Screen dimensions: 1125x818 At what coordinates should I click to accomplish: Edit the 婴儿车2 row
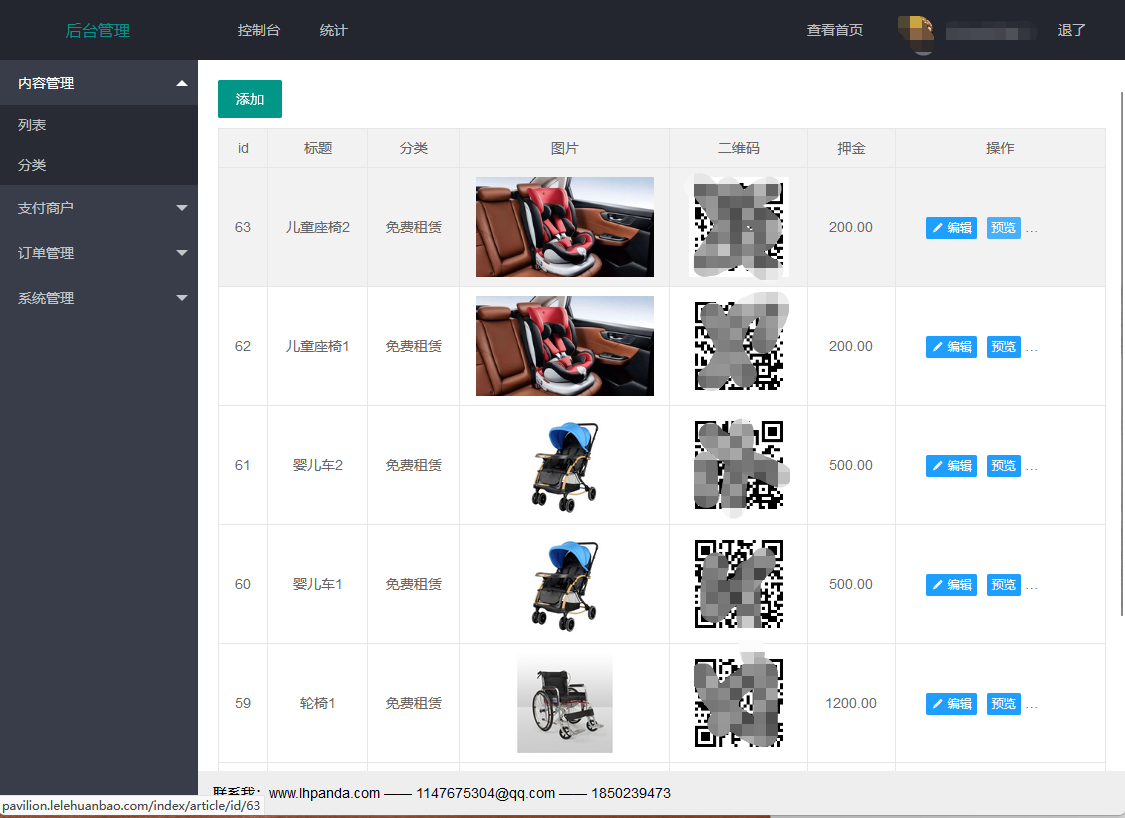(951, 466)
